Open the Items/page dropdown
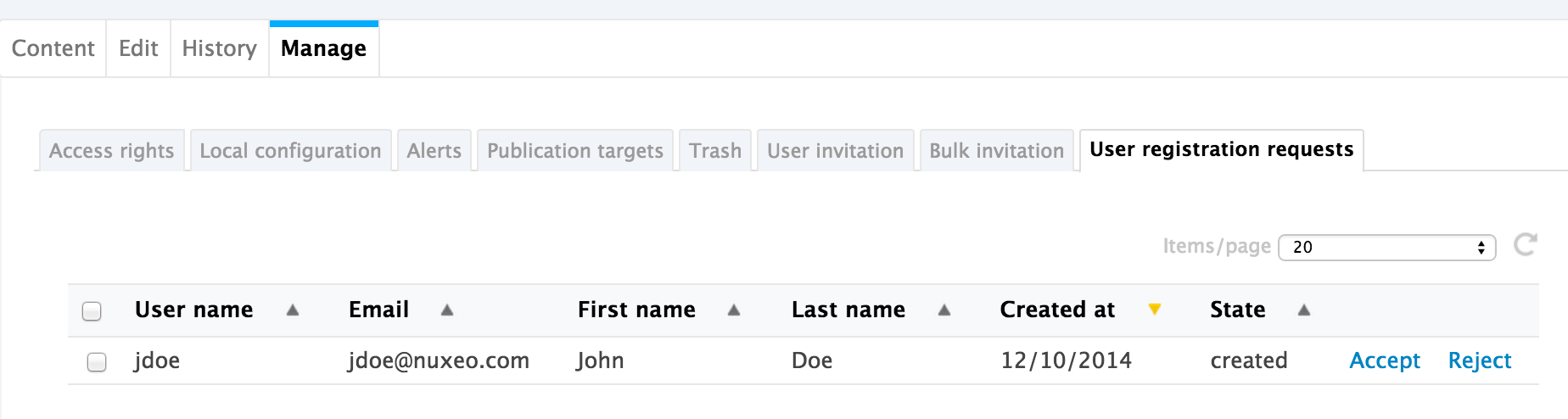1568x419 pixels. pyautogui.click(x=1386, y=247)
